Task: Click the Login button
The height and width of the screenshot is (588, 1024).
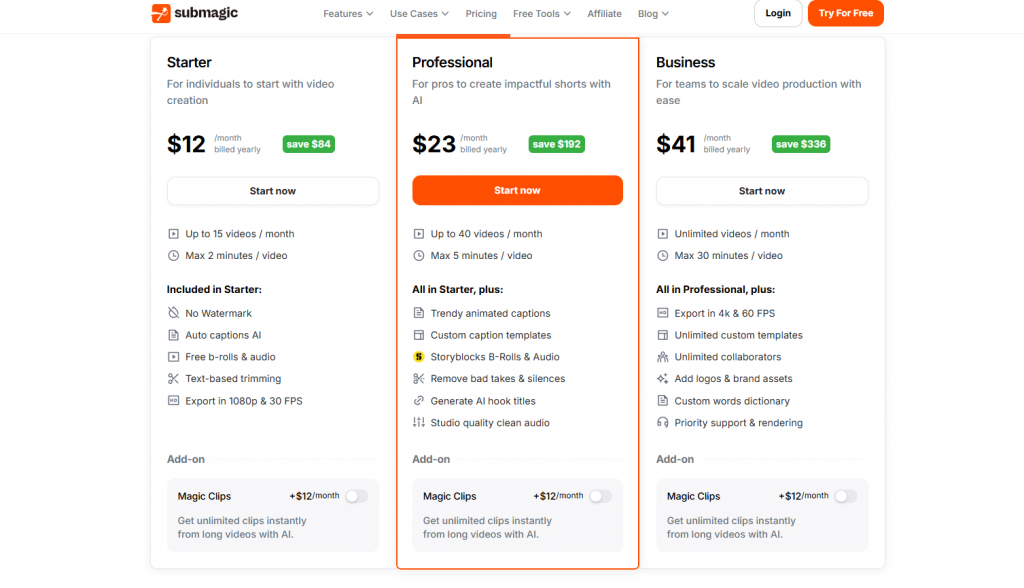Action: (778, 13)
